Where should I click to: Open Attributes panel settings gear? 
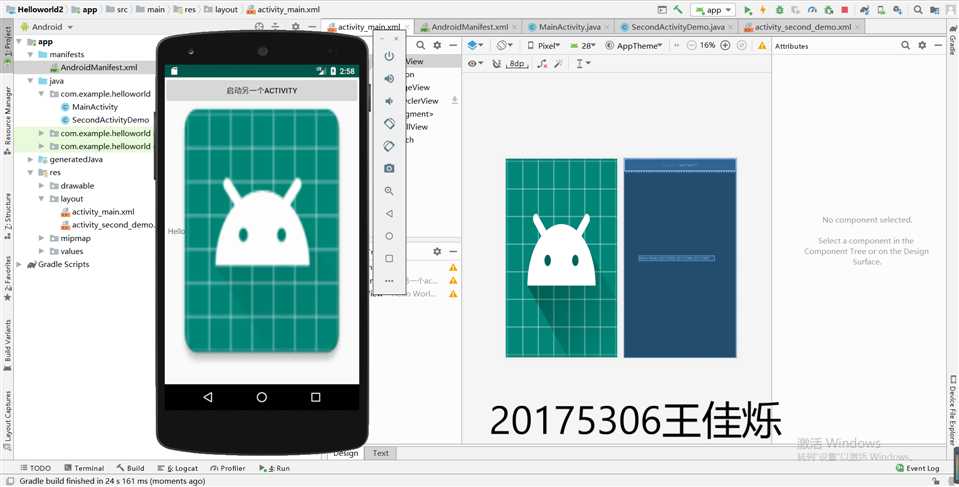[922, 45]
